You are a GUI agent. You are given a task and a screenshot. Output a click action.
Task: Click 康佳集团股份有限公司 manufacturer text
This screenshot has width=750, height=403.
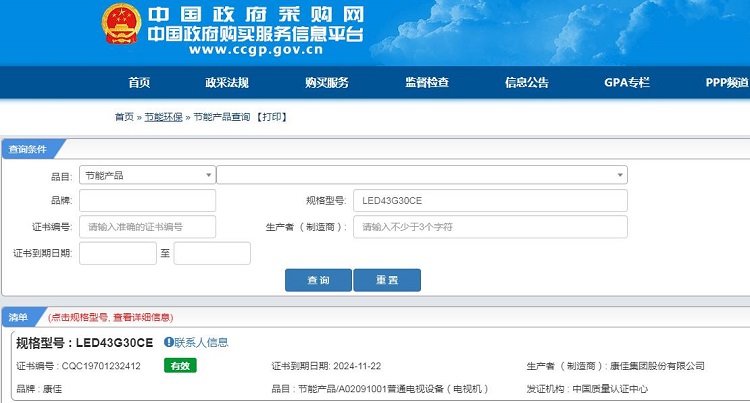(657, 366)
